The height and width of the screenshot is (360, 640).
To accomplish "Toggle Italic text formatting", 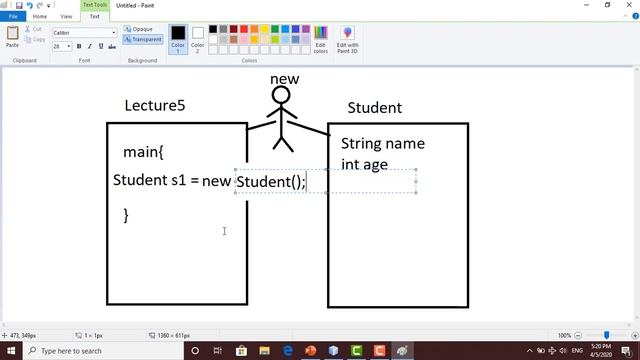I will tap(90, 47).
